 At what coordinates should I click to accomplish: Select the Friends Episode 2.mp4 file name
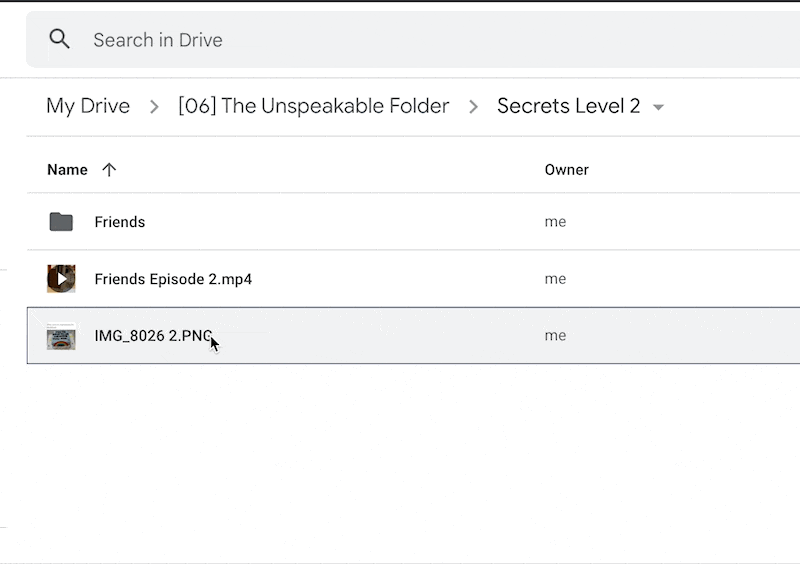(x=173, y=279)
